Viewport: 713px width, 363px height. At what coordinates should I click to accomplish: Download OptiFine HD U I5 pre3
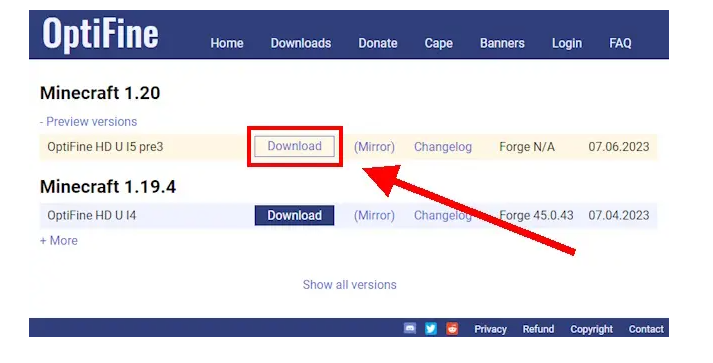click(x=294, y=146)
